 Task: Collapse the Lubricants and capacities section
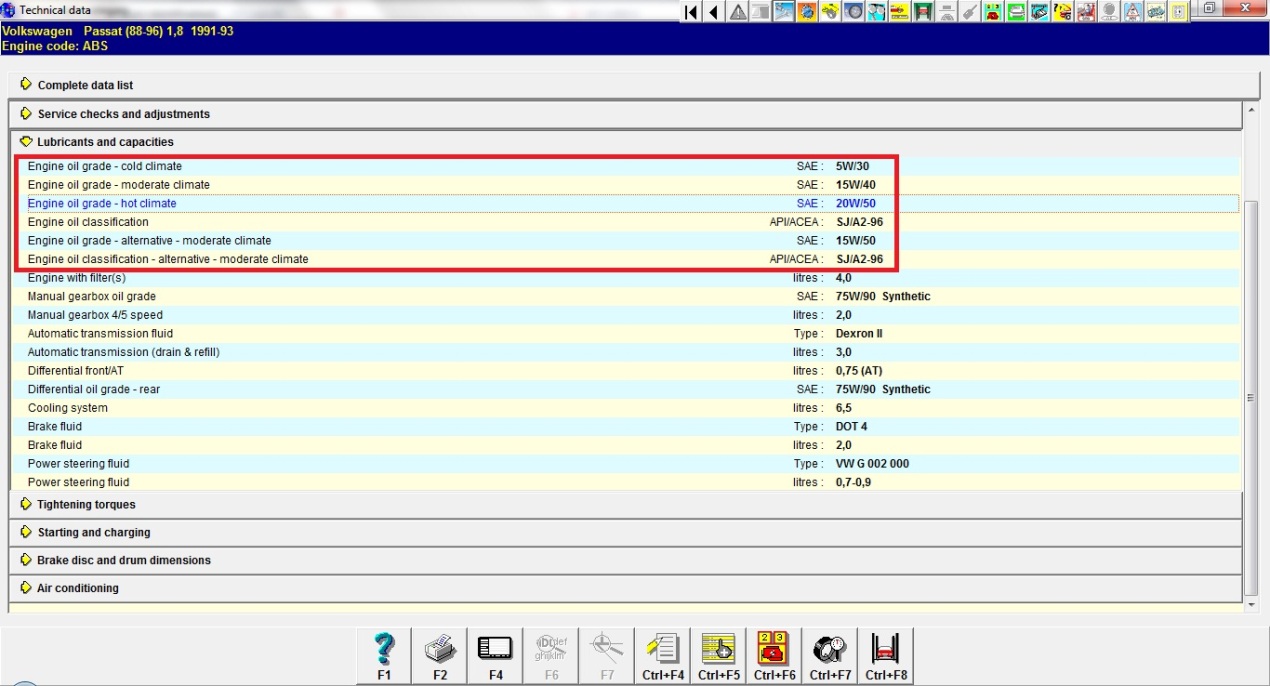[x=105, y=142]
